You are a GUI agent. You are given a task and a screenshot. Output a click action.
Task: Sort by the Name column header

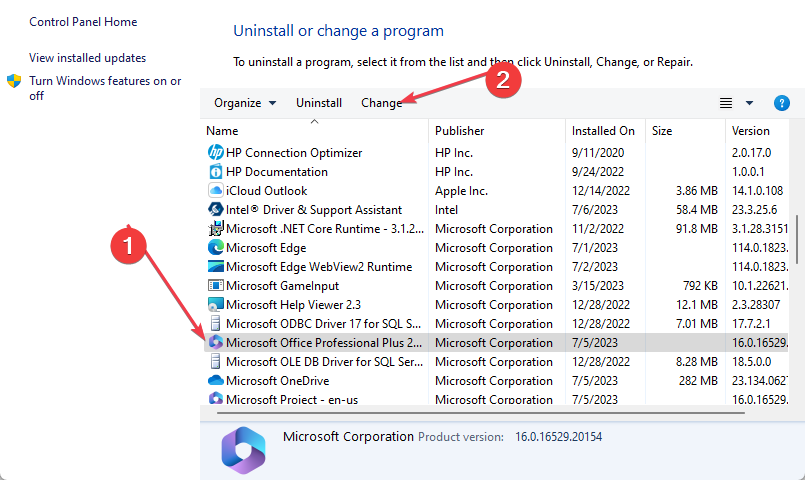click(314, 131)
